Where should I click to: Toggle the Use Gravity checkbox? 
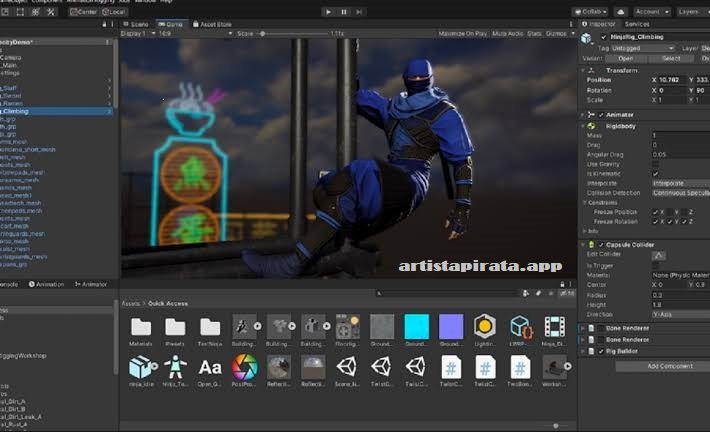[655, 164]
